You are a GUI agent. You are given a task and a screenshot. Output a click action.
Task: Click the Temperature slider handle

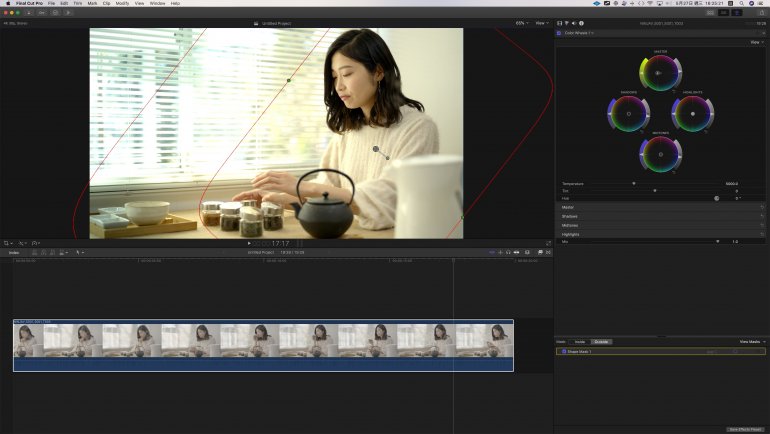[x=633, y=184]
